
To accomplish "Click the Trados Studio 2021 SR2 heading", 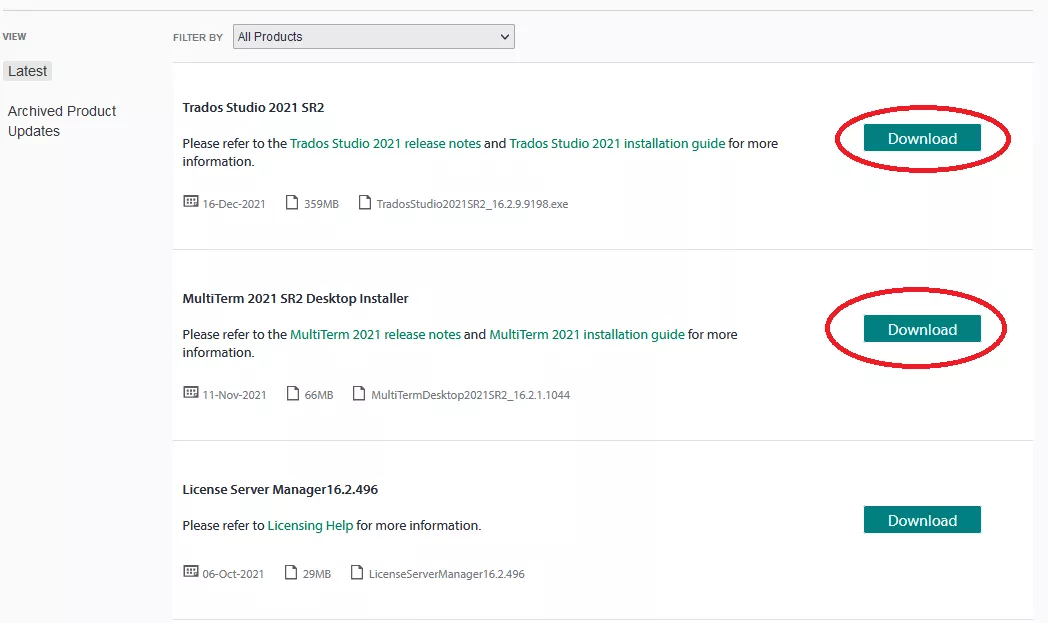I will click(253, 108).
